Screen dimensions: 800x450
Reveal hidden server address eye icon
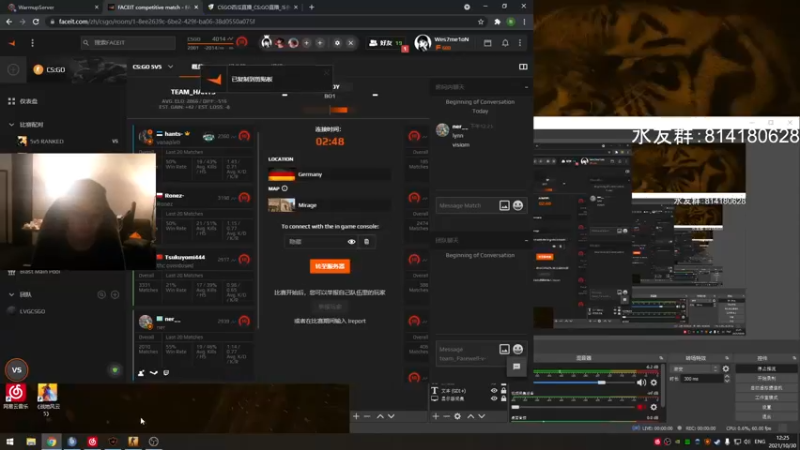click(x=352, y=242)
